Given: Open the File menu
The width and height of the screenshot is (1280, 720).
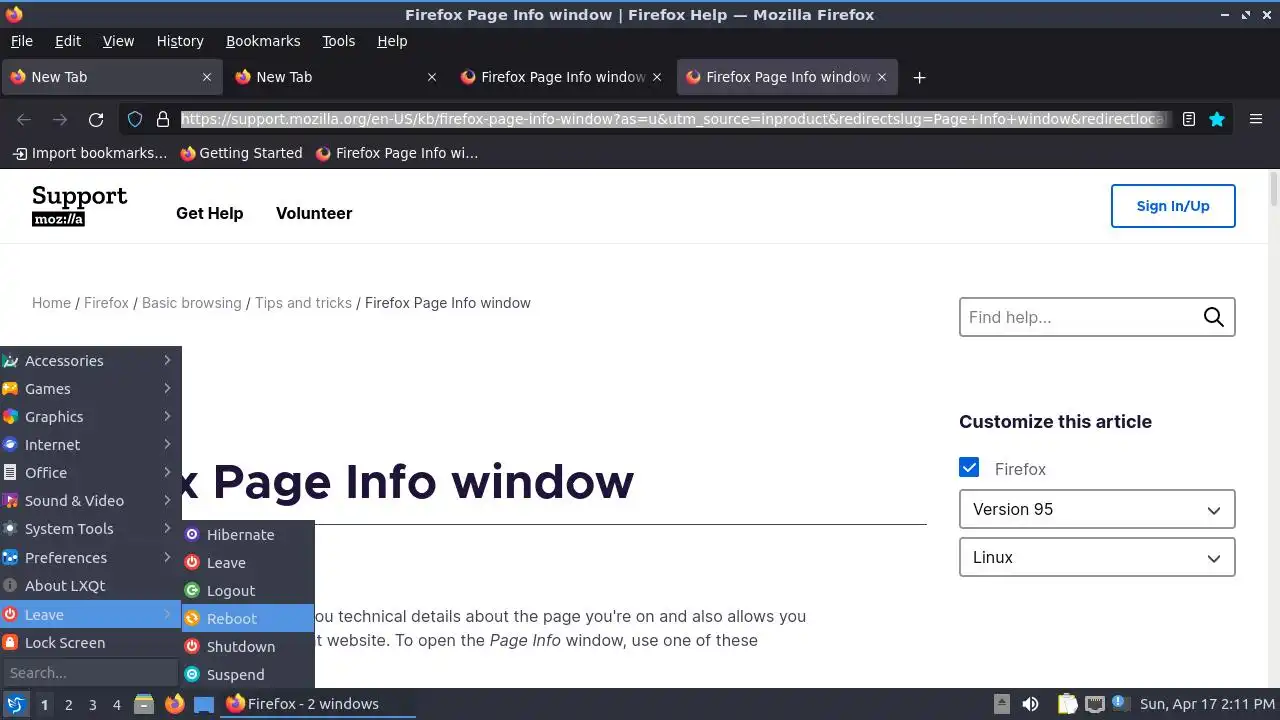Looking at the screenshot, I should 21,41.
